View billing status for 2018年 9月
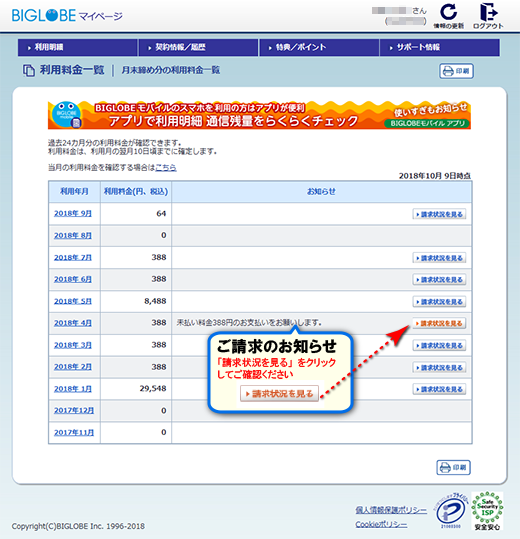The height and width of the screenshot is (539, 520). point(439,214)
